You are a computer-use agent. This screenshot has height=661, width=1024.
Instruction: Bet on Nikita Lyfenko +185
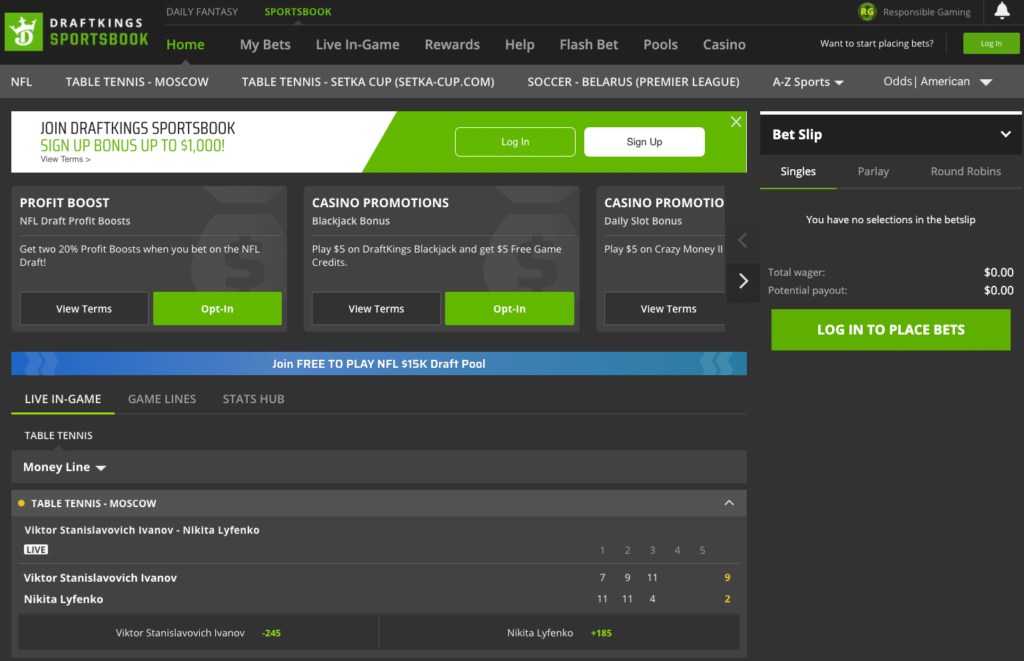tap(560, 632)
